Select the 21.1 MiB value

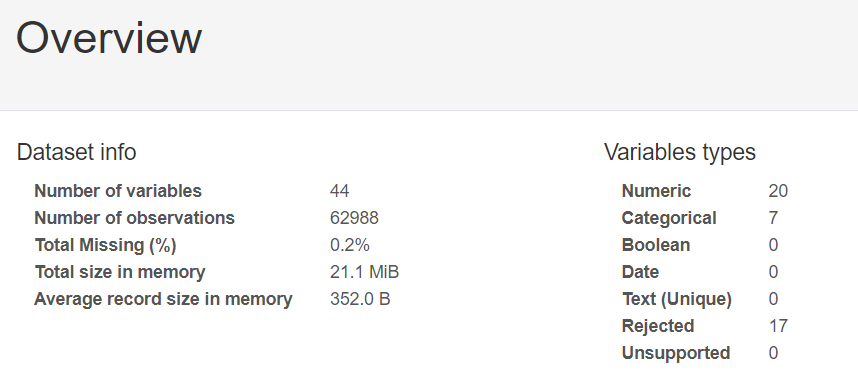(x=364, y=272)
